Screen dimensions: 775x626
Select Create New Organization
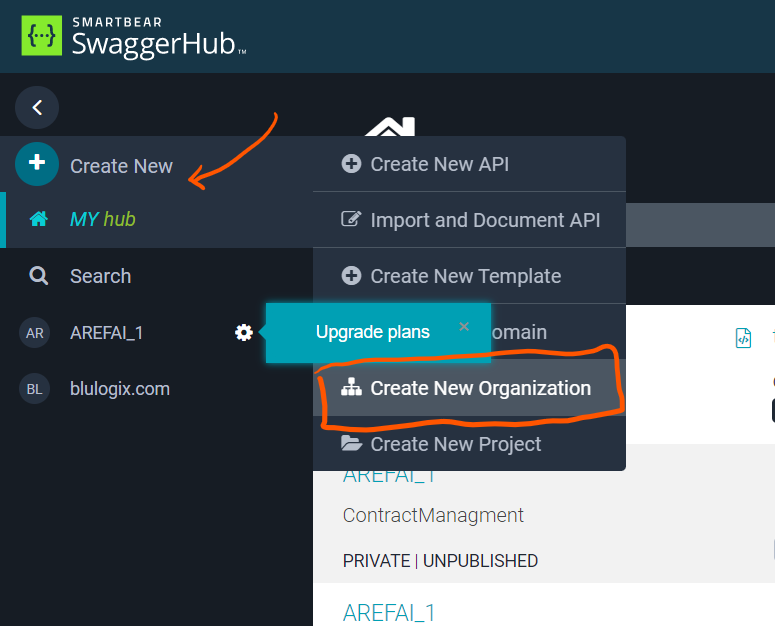click(480, 388)
